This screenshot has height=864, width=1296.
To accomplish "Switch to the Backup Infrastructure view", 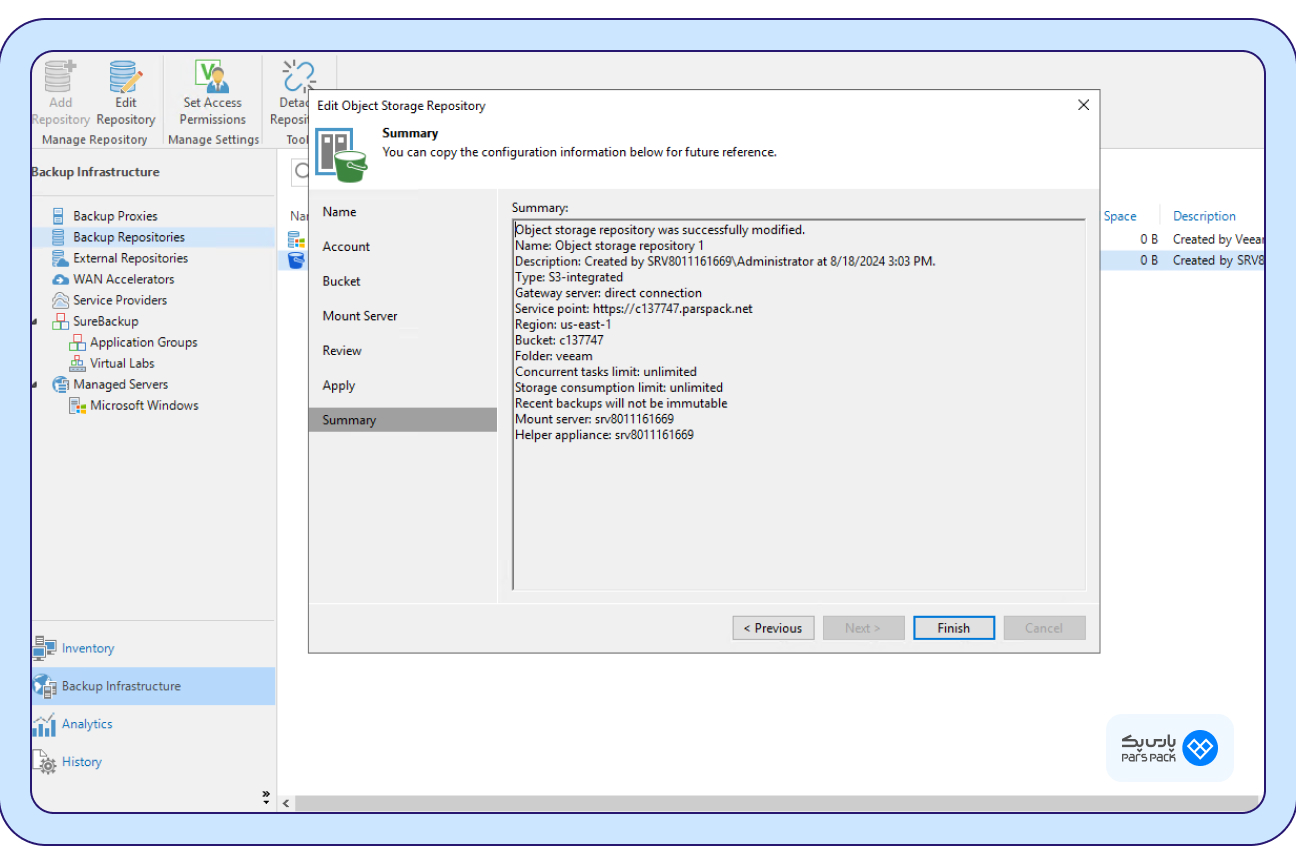I will coord(152,686).
